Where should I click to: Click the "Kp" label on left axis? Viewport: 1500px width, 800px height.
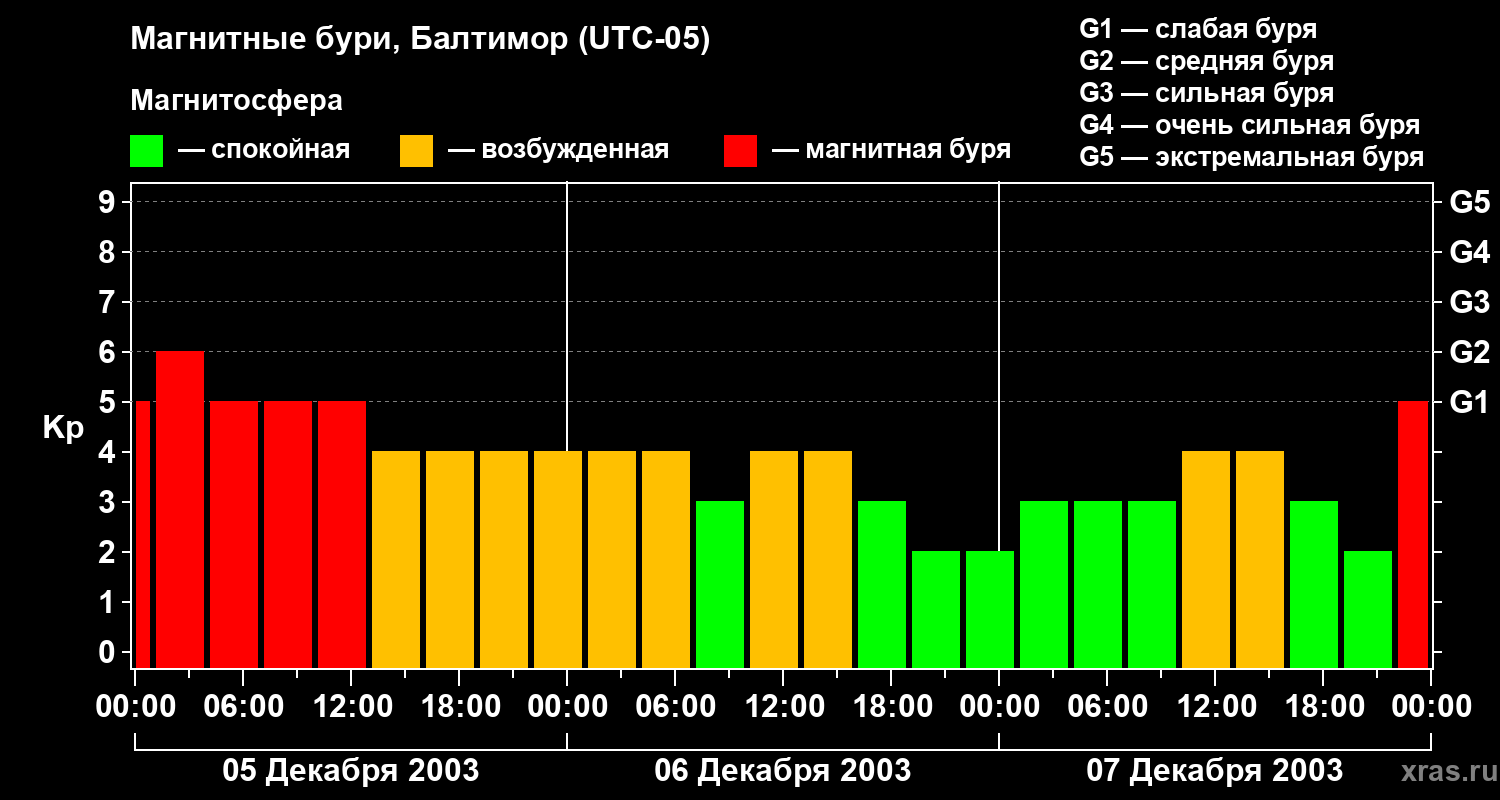[x=63, y=428]
